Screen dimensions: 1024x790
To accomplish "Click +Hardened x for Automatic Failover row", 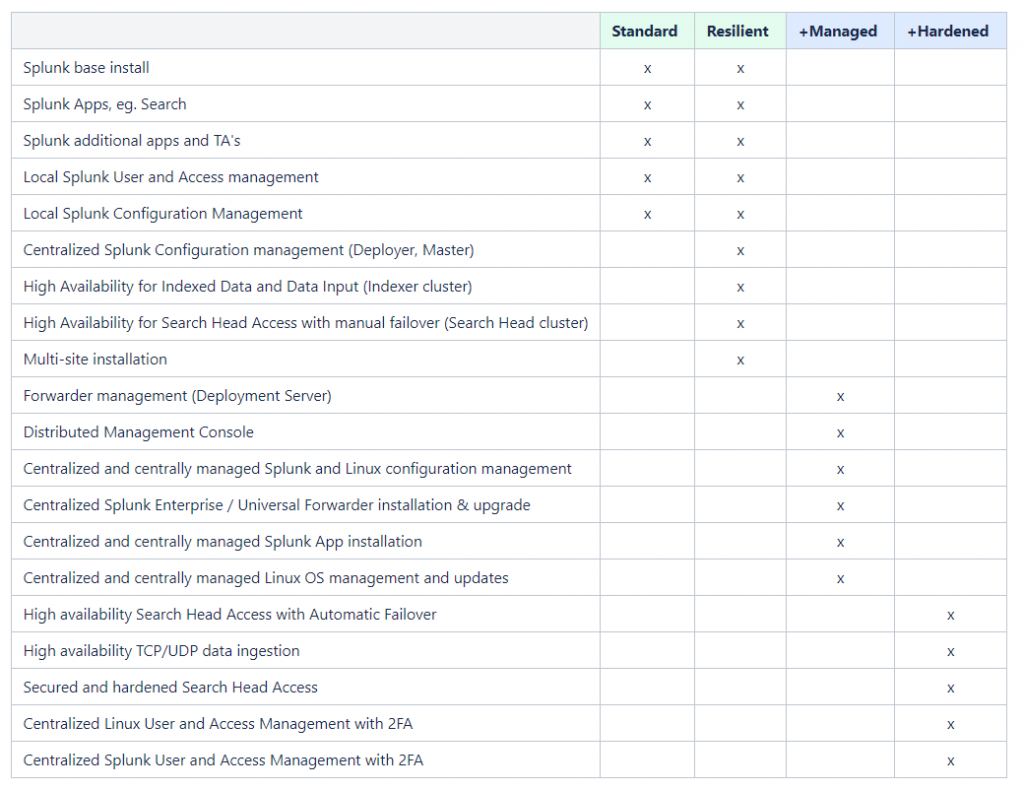I will coord(951,616).
